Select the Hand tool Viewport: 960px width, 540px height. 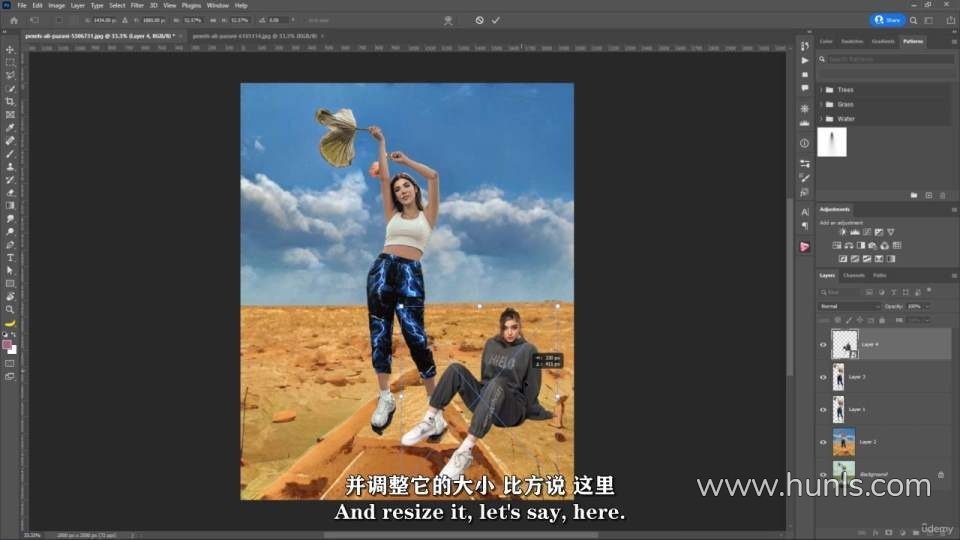pos(10,297)
